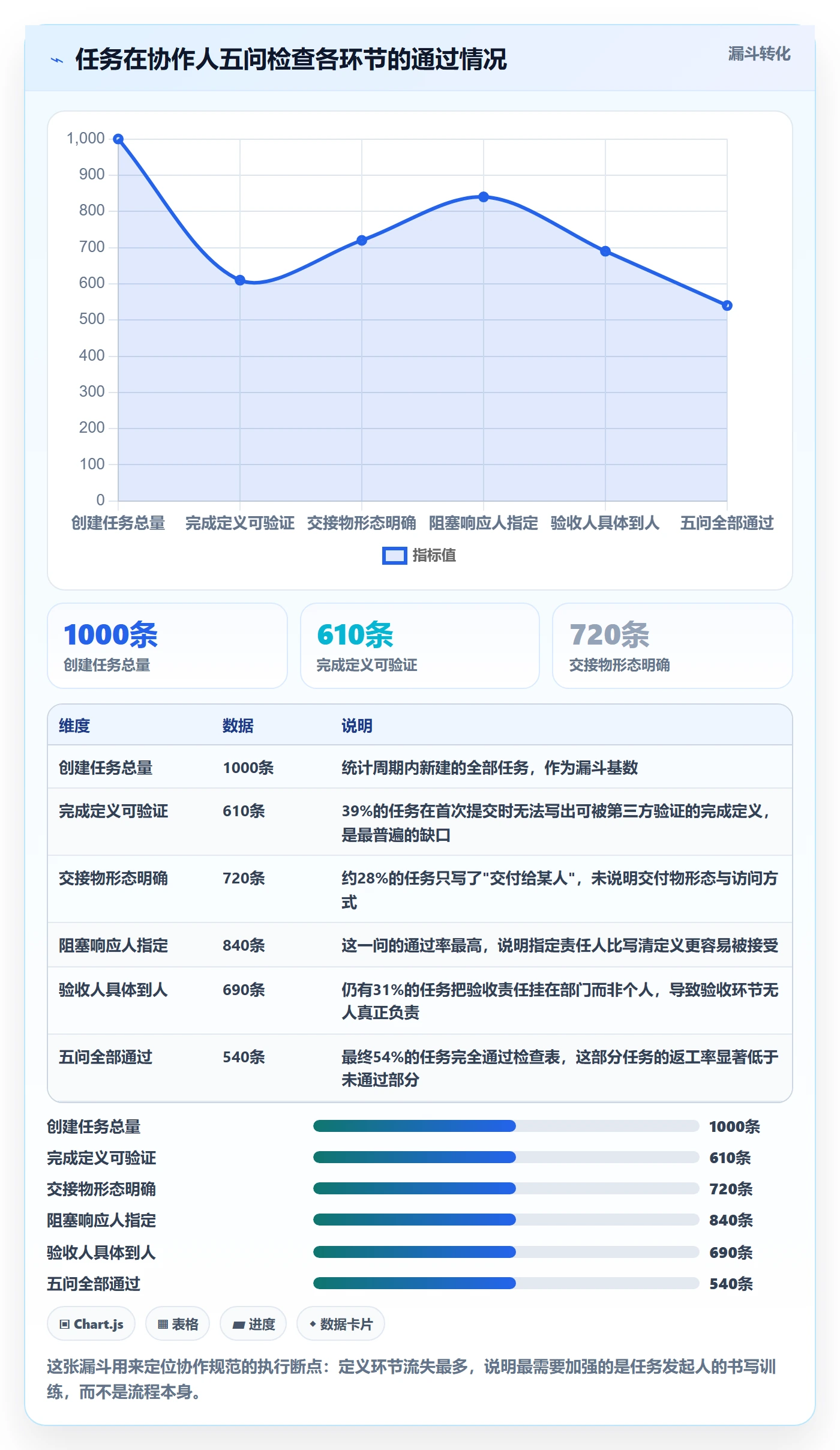The width and height of the screenshot is (840, 1450).
Task: Click the 五问全部通过 progress bar
Action: [506, 1283]
